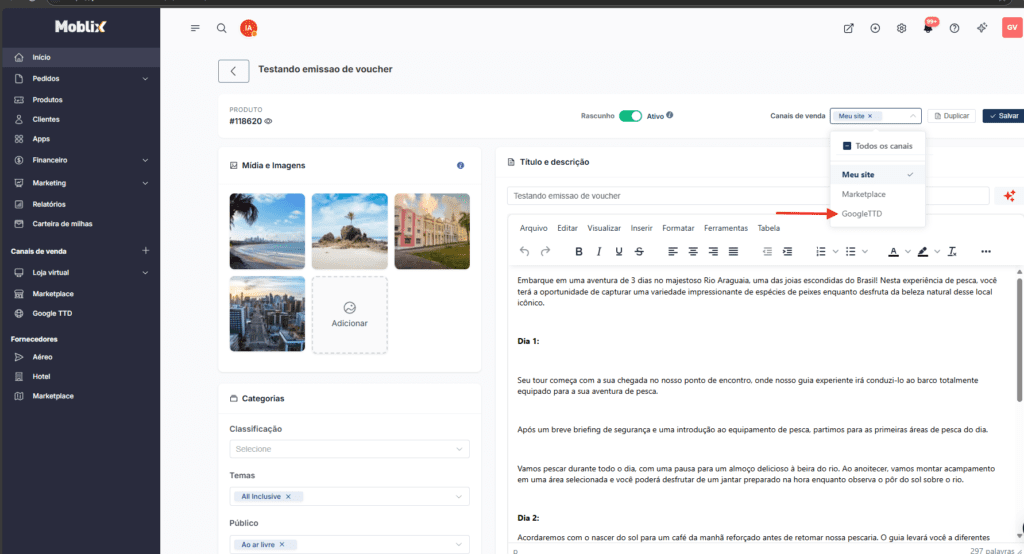
Task: Click the circled plus icon in header
Action: pyautogui.click(x=875, y=28)
